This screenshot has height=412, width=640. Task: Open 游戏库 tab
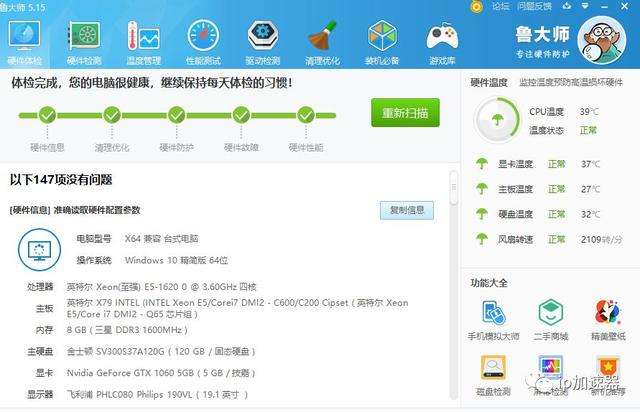[x=442, y=42]
